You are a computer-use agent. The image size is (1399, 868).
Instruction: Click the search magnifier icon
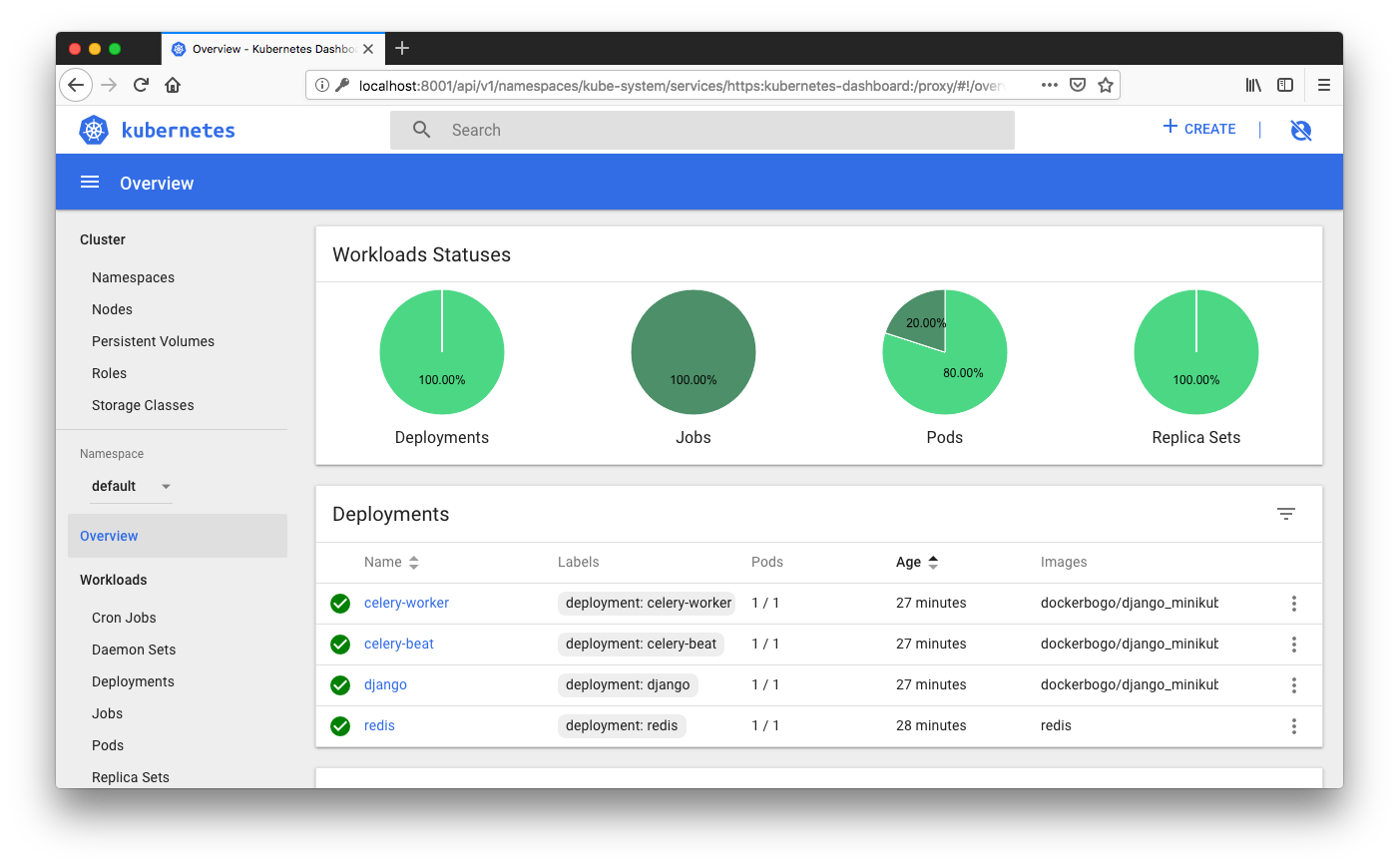422,130
